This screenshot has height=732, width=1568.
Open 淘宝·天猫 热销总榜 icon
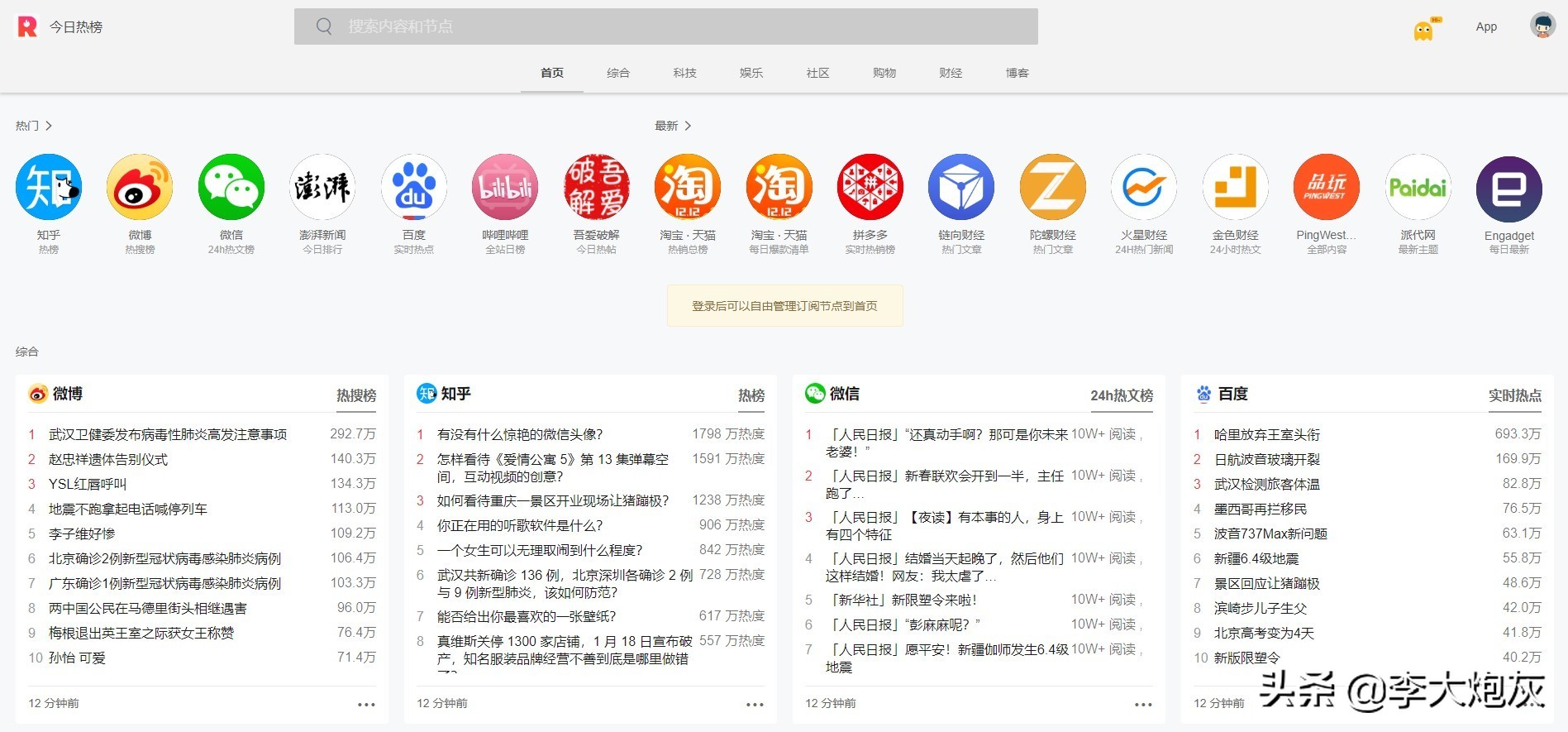[688, 187]
